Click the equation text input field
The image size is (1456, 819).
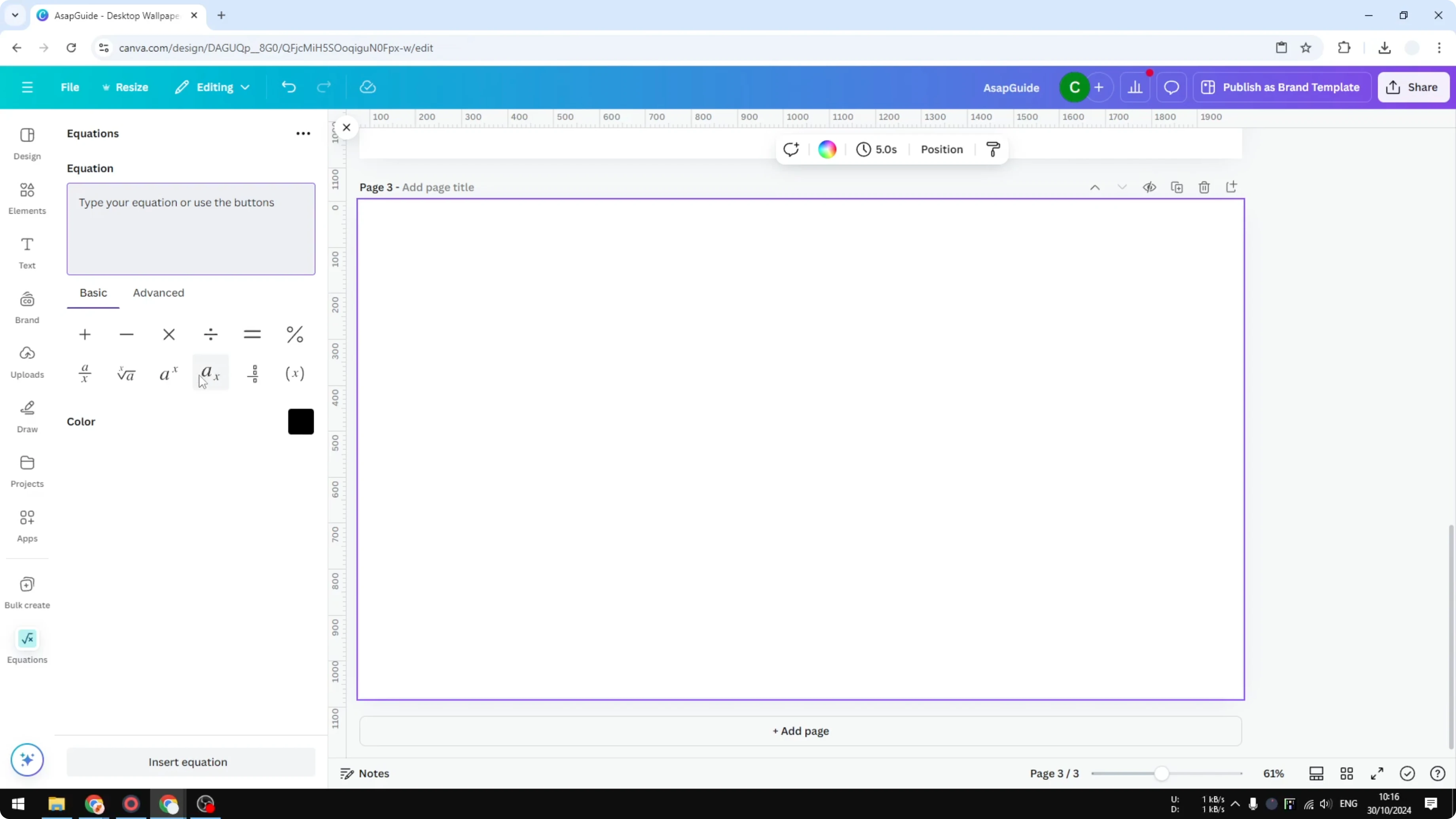click(190, 228)
